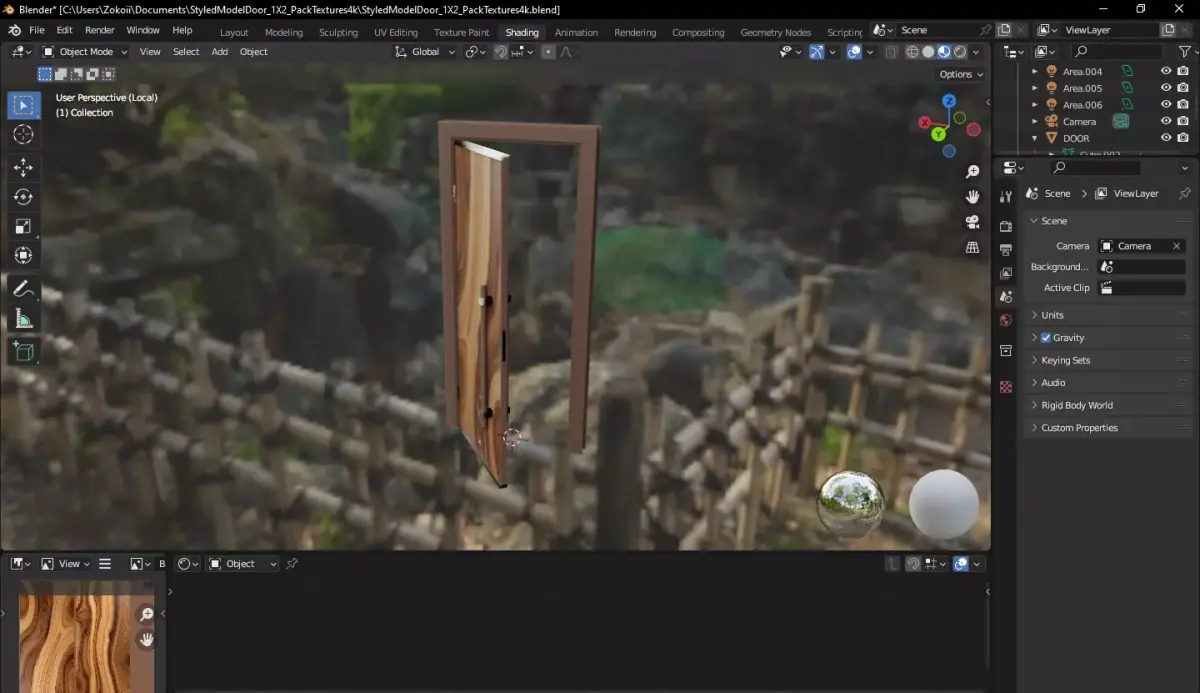Open the Options dropdown

tap(960, 74)
